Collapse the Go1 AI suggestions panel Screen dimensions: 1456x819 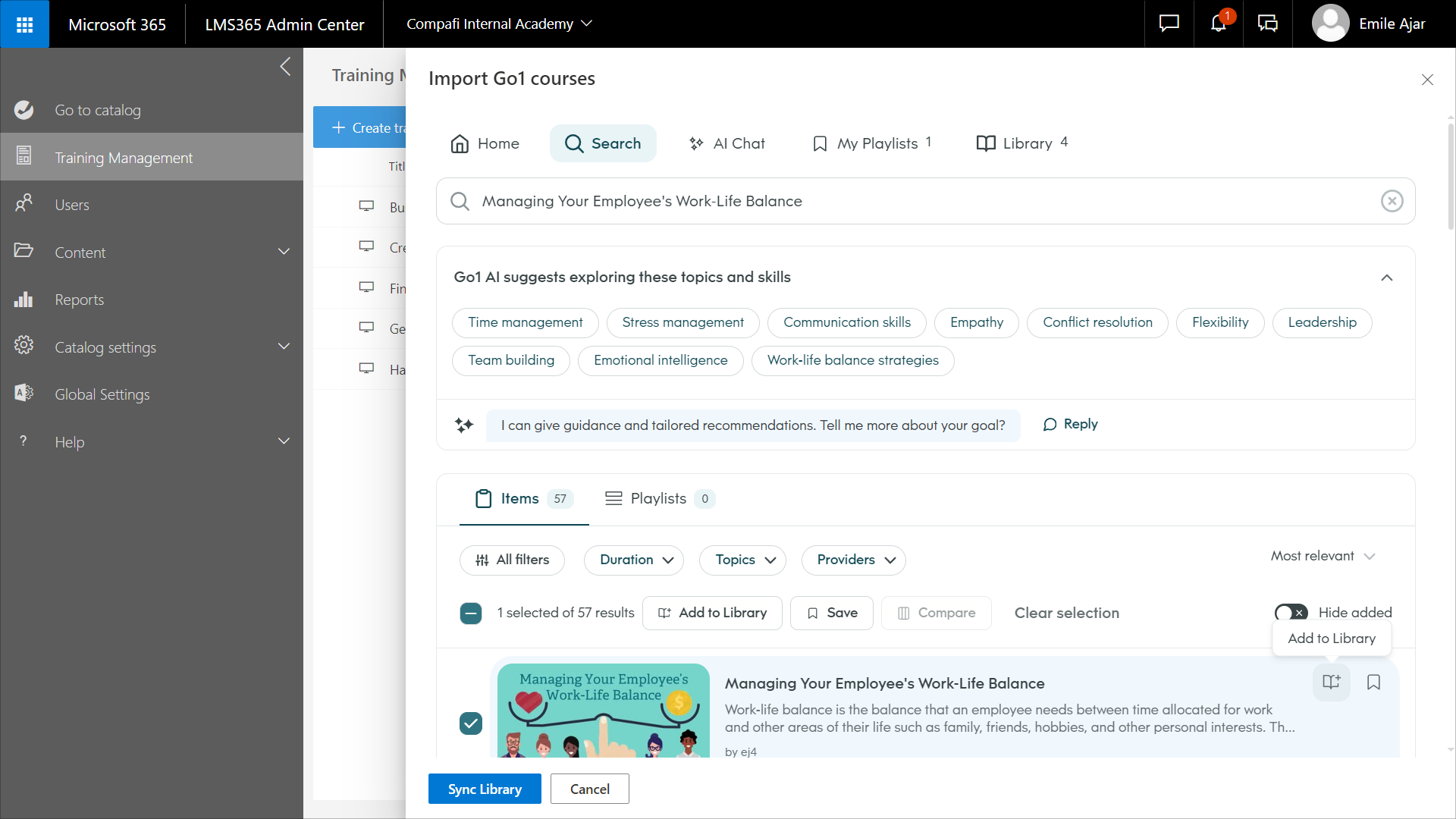1387,278
